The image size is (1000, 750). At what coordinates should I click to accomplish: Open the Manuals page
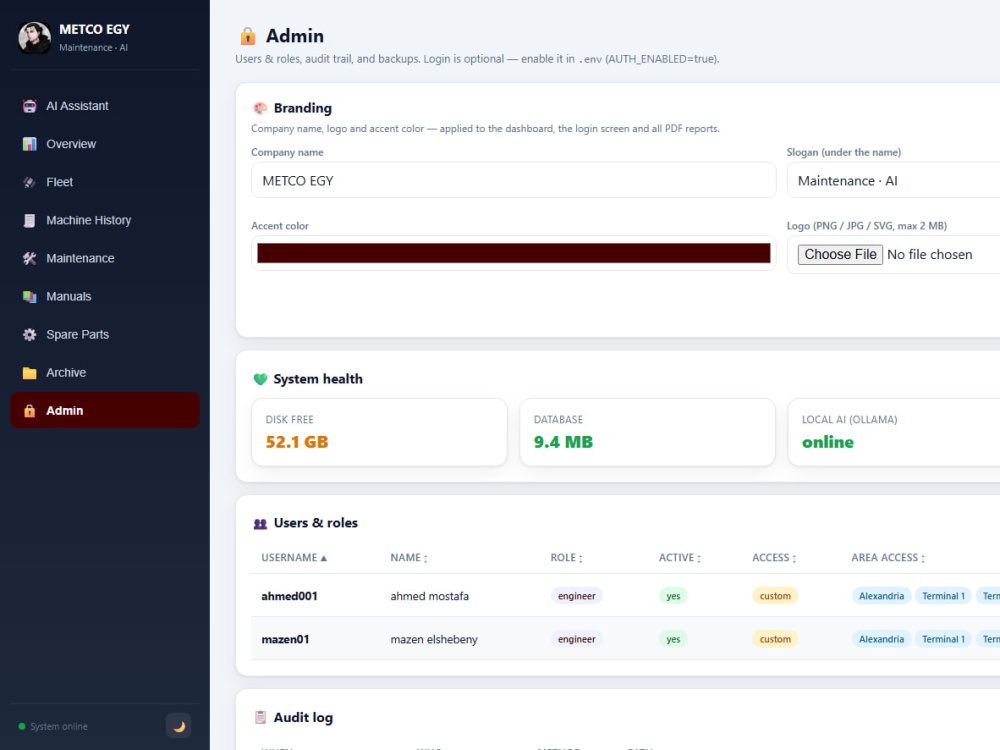105,297
